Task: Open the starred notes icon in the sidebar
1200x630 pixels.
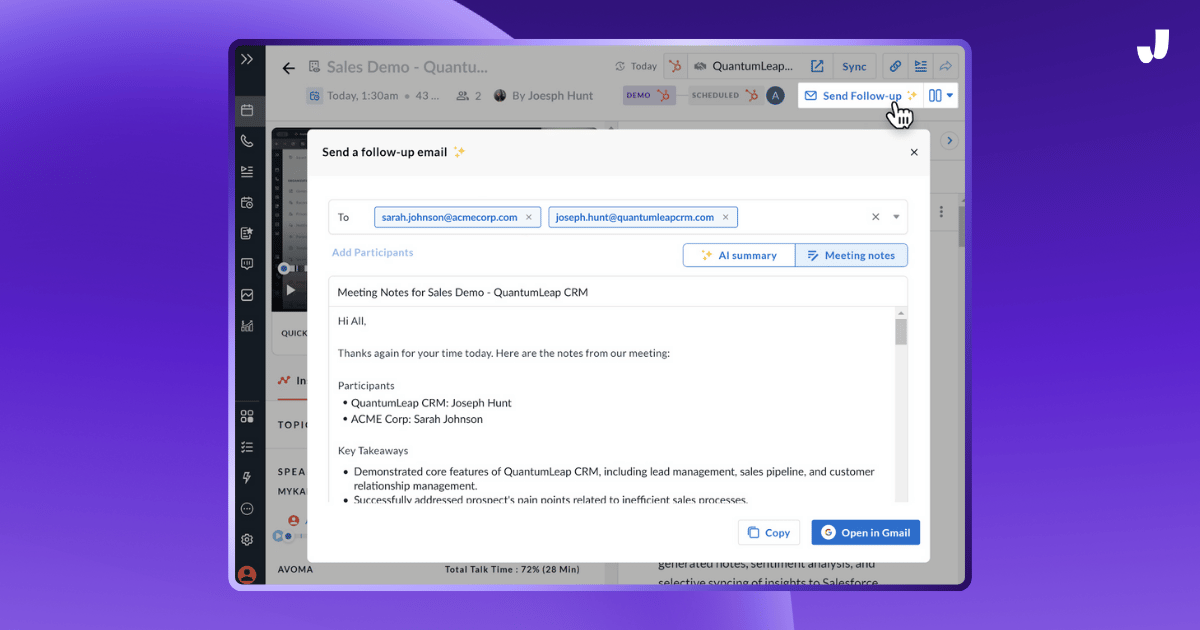Action: (x=247, y=233)
